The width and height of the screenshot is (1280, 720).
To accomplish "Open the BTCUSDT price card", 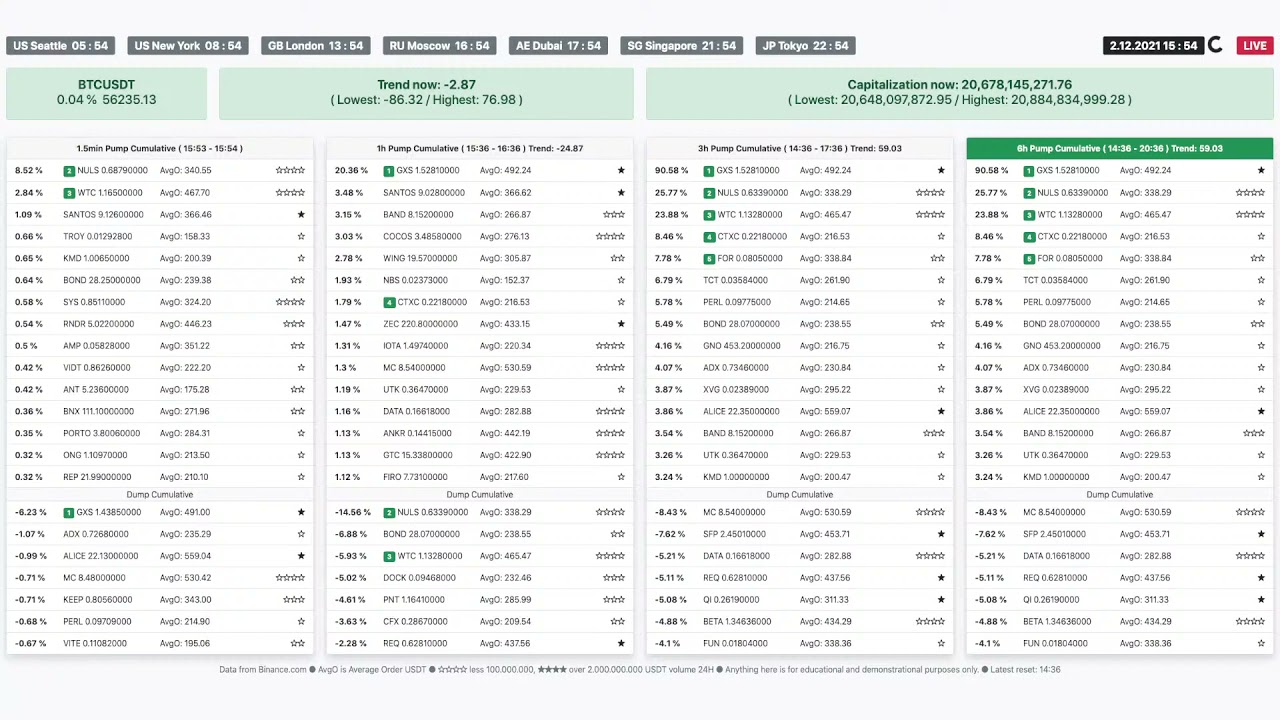I will click(106, 93).
